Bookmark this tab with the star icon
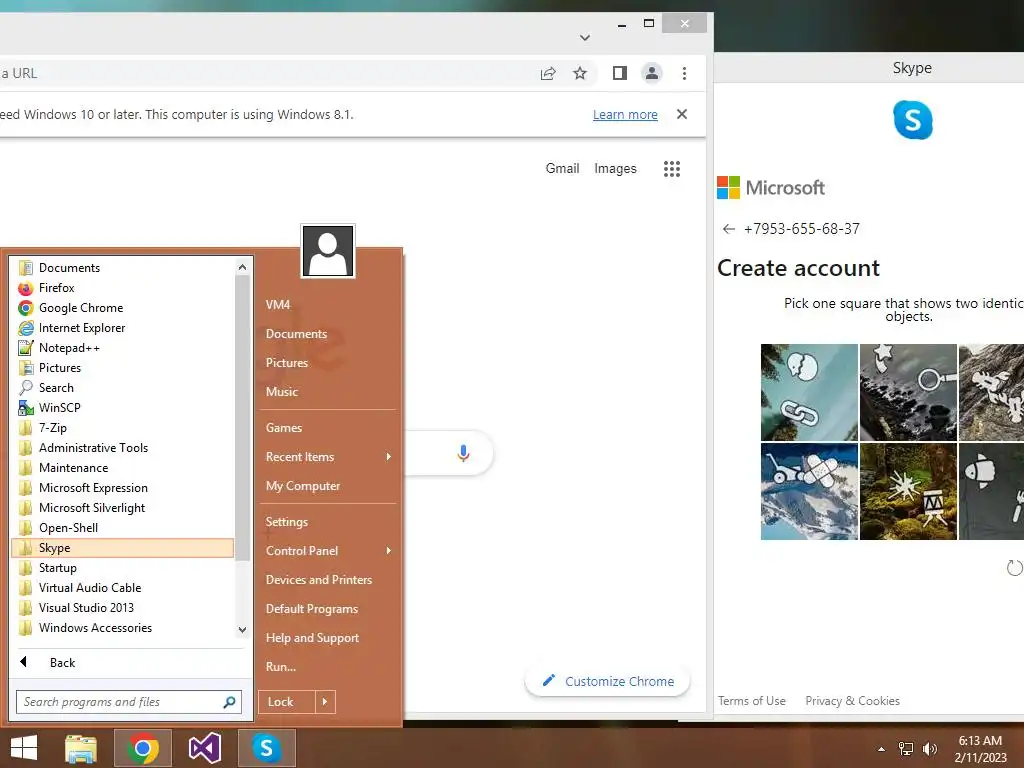The width and height of the screenshot is (1024, 768). pos(580,73)
